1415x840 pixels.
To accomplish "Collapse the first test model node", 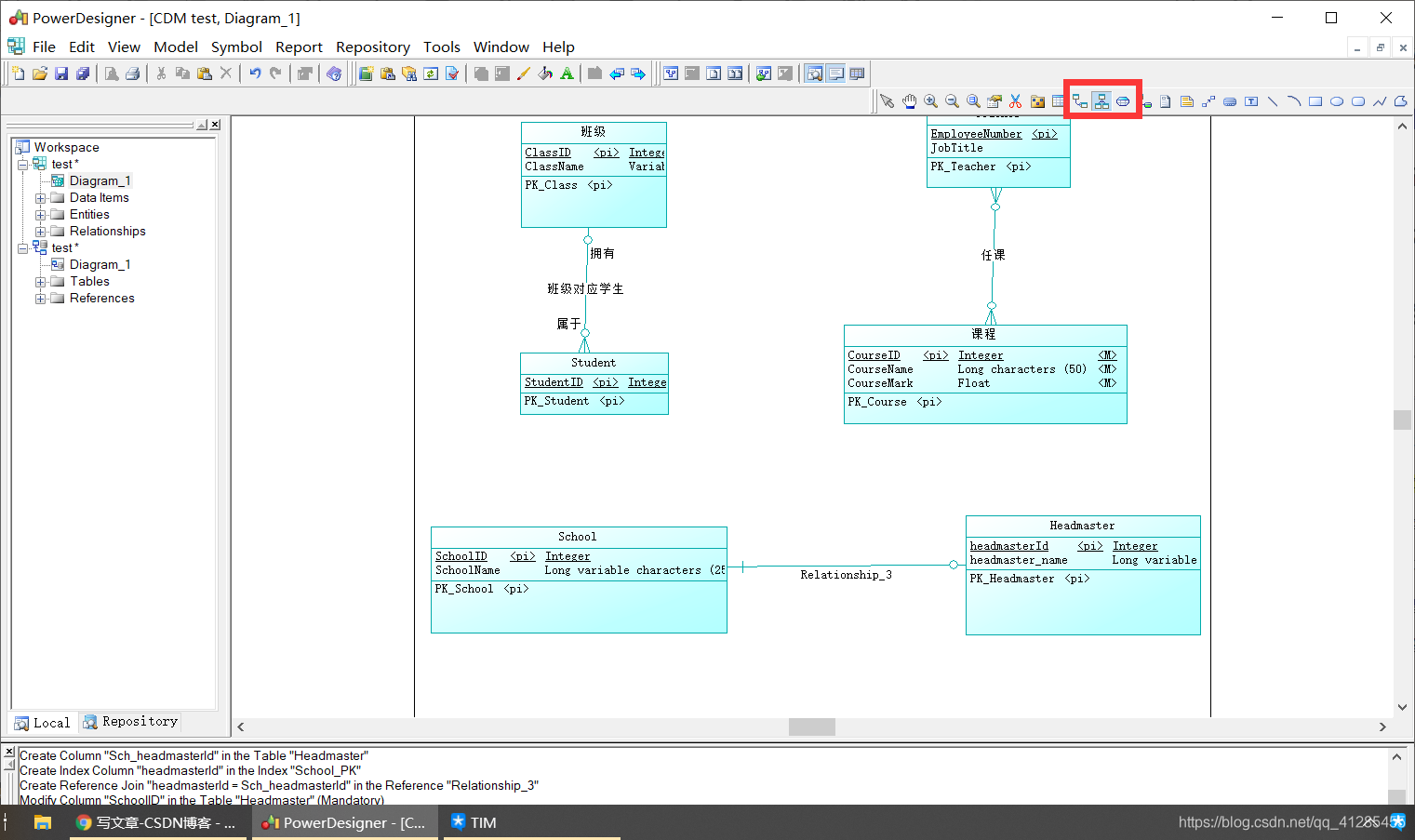I will [22, 165].
